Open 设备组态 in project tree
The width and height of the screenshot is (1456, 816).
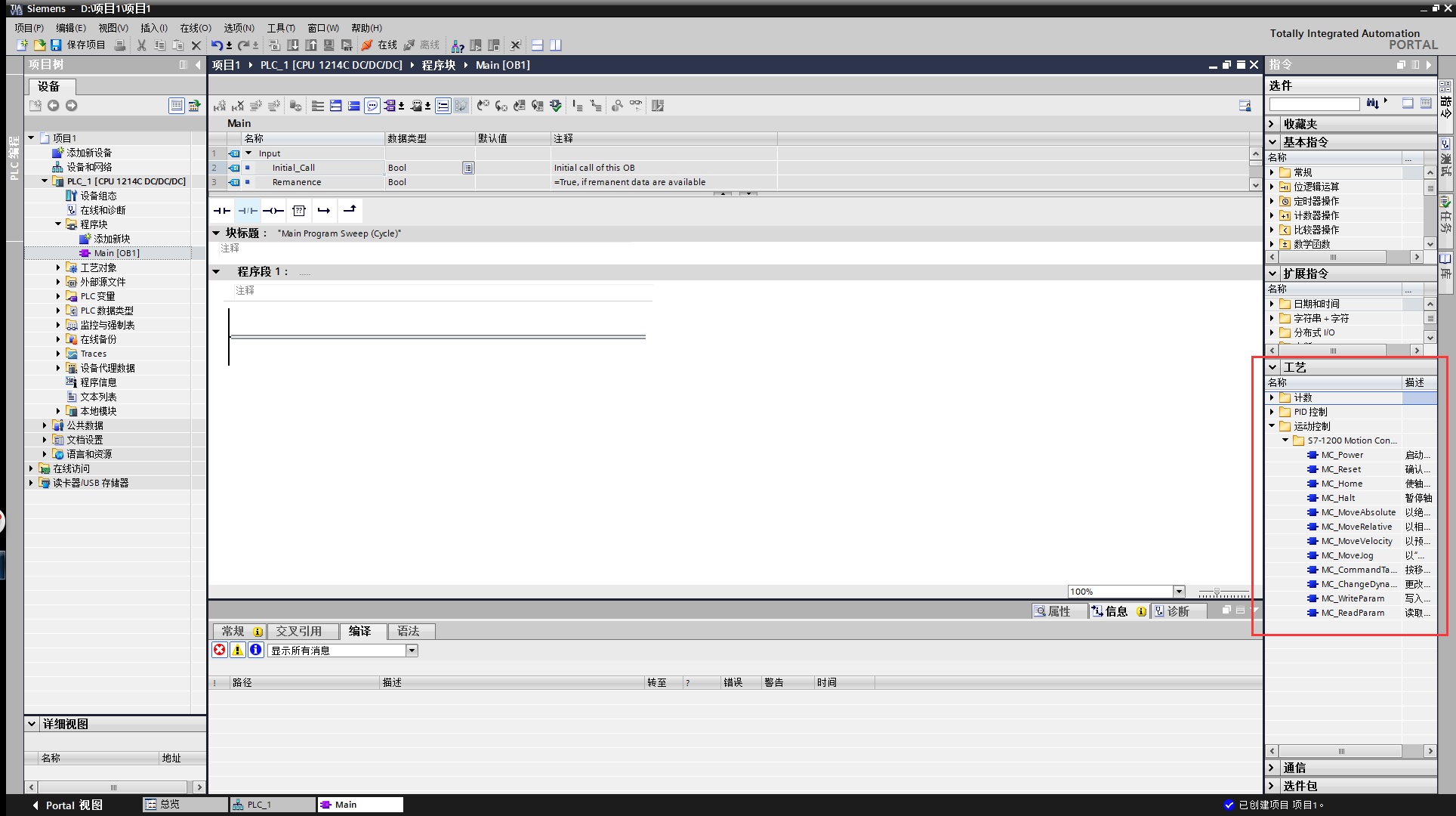98,196
